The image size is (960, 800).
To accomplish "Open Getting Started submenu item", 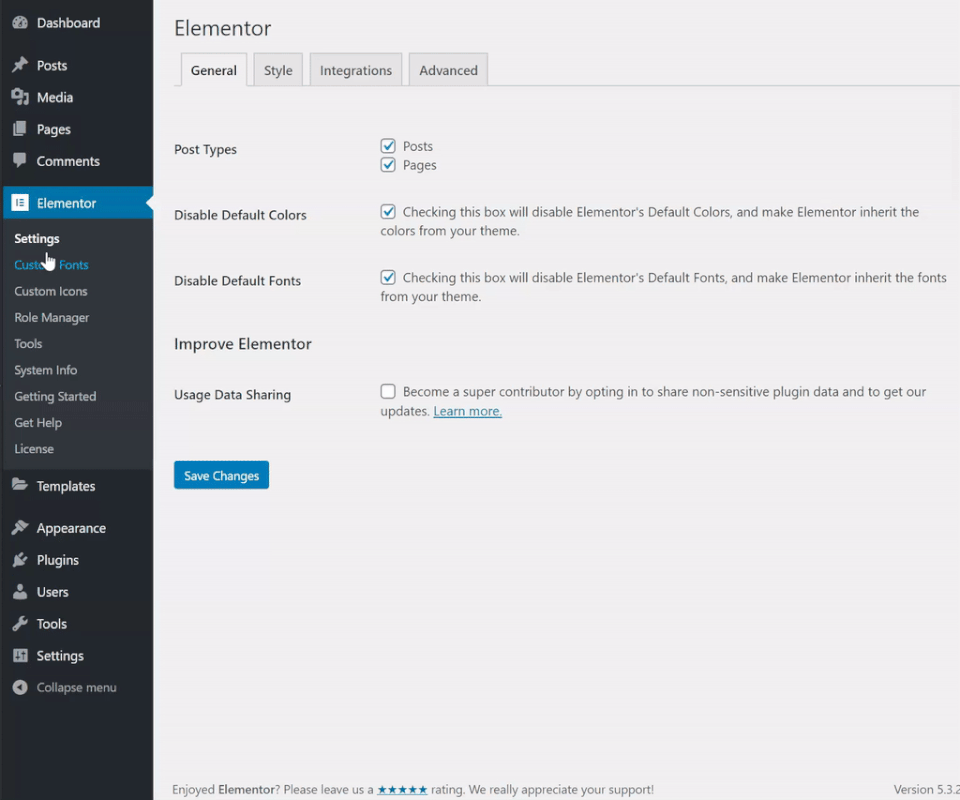I will coord(55,396).
